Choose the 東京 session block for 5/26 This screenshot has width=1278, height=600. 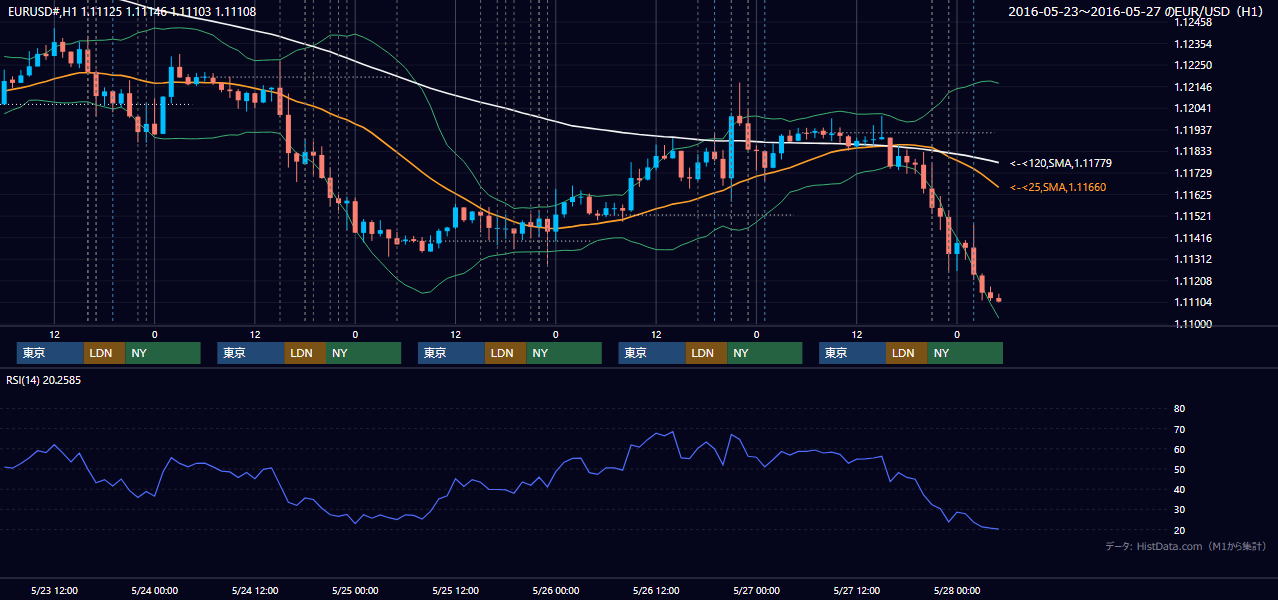click(653, 353)
